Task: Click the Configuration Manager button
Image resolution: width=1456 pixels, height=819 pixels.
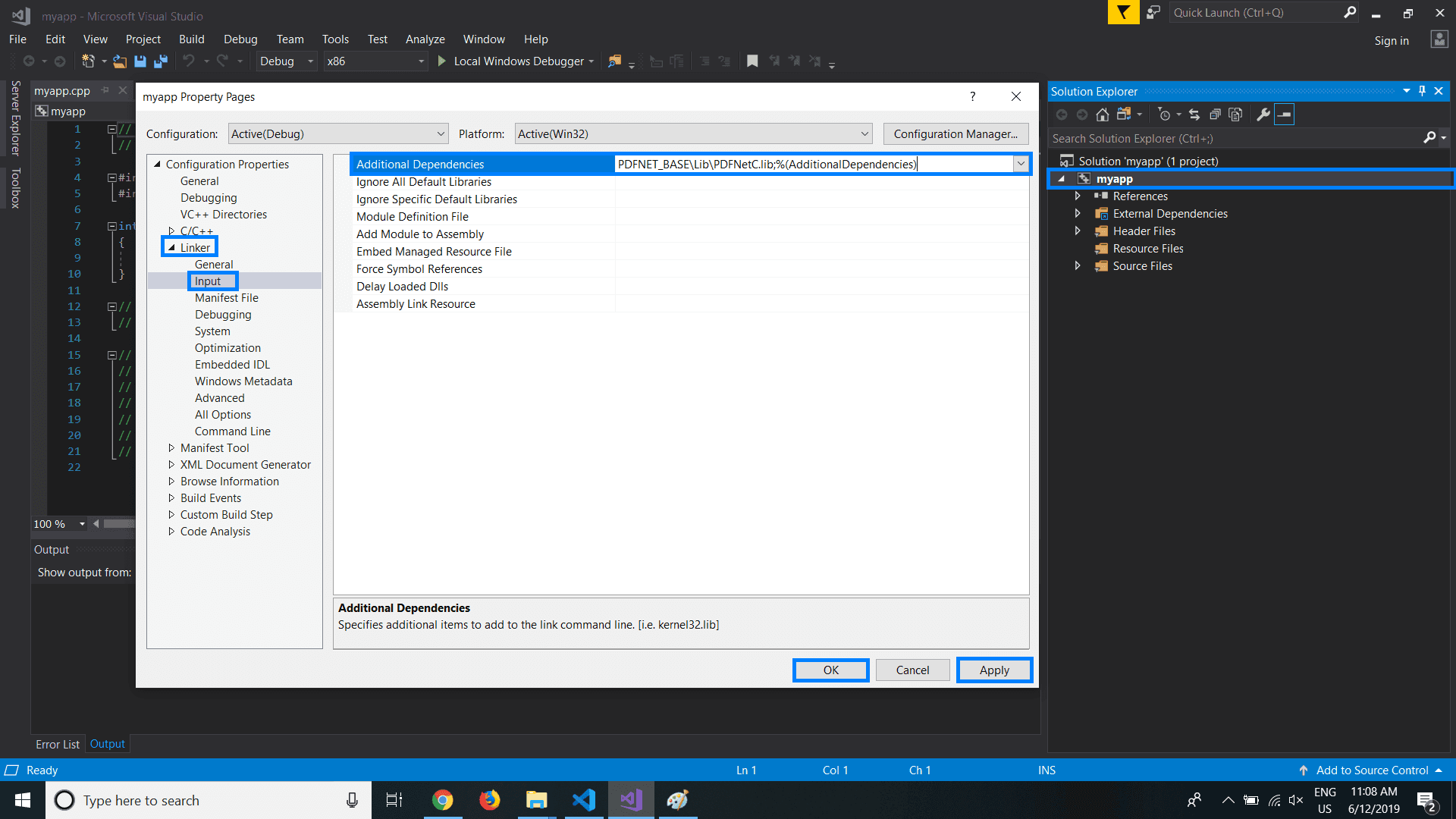Action: pos(955,134)
